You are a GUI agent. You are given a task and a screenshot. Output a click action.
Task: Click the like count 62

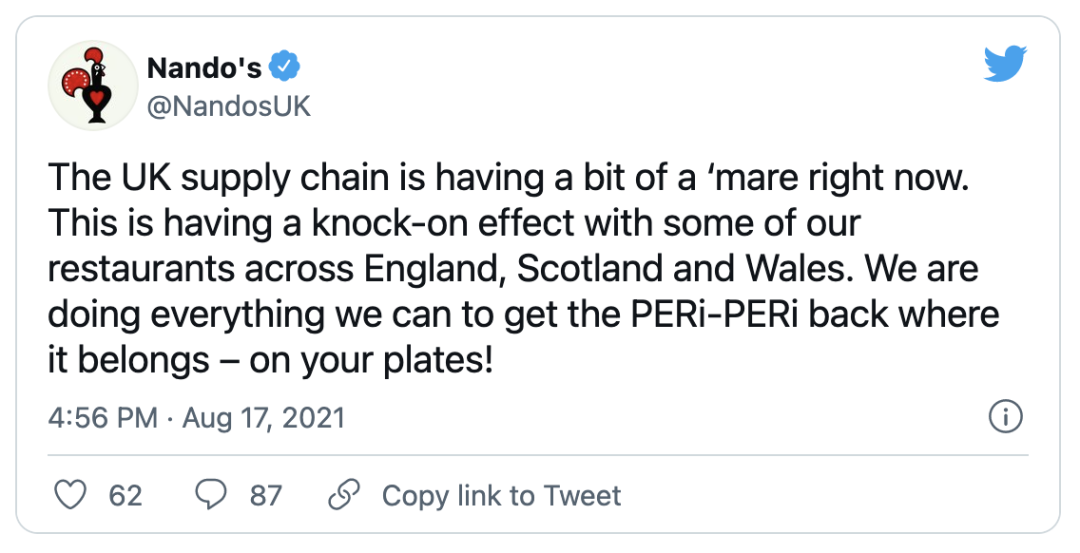click(x=125, y=496)
